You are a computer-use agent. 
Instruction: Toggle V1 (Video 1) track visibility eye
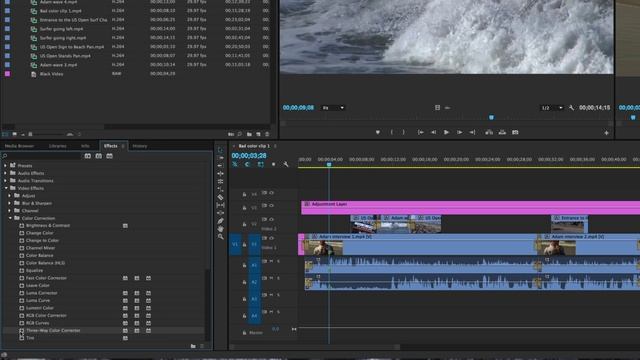click(271, 238)
